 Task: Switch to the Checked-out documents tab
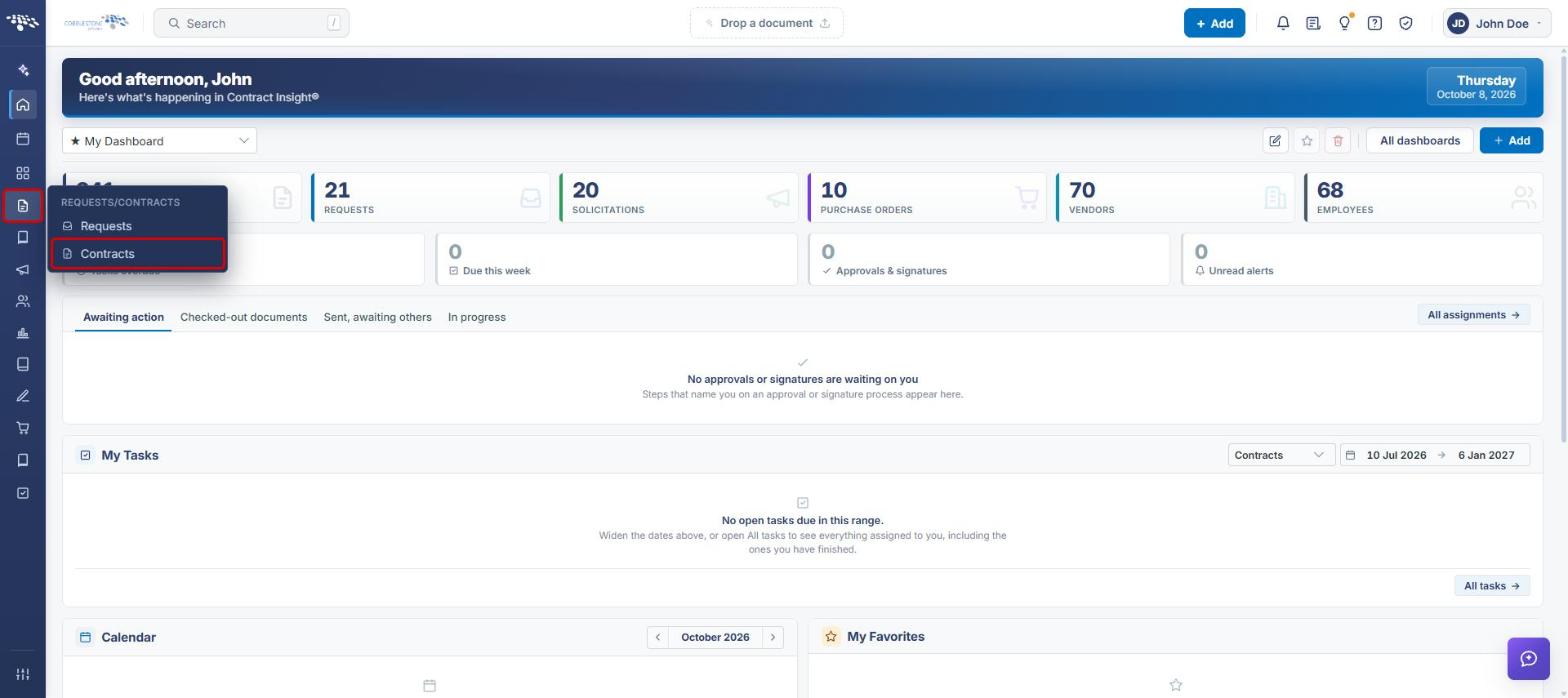click(x=243, y=317)
